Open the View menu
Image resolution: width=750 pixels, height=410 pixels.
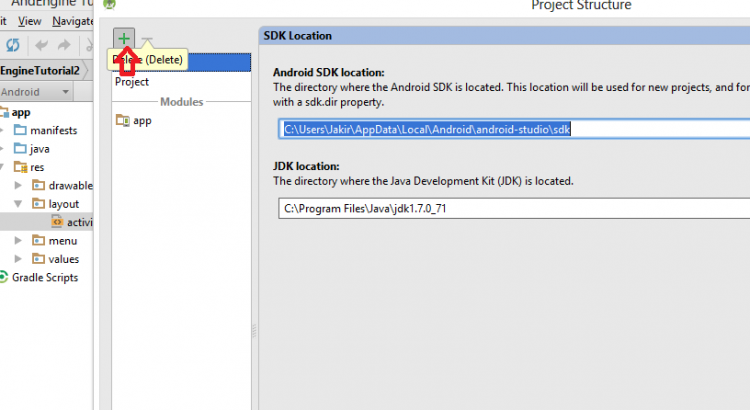(30, 20)
